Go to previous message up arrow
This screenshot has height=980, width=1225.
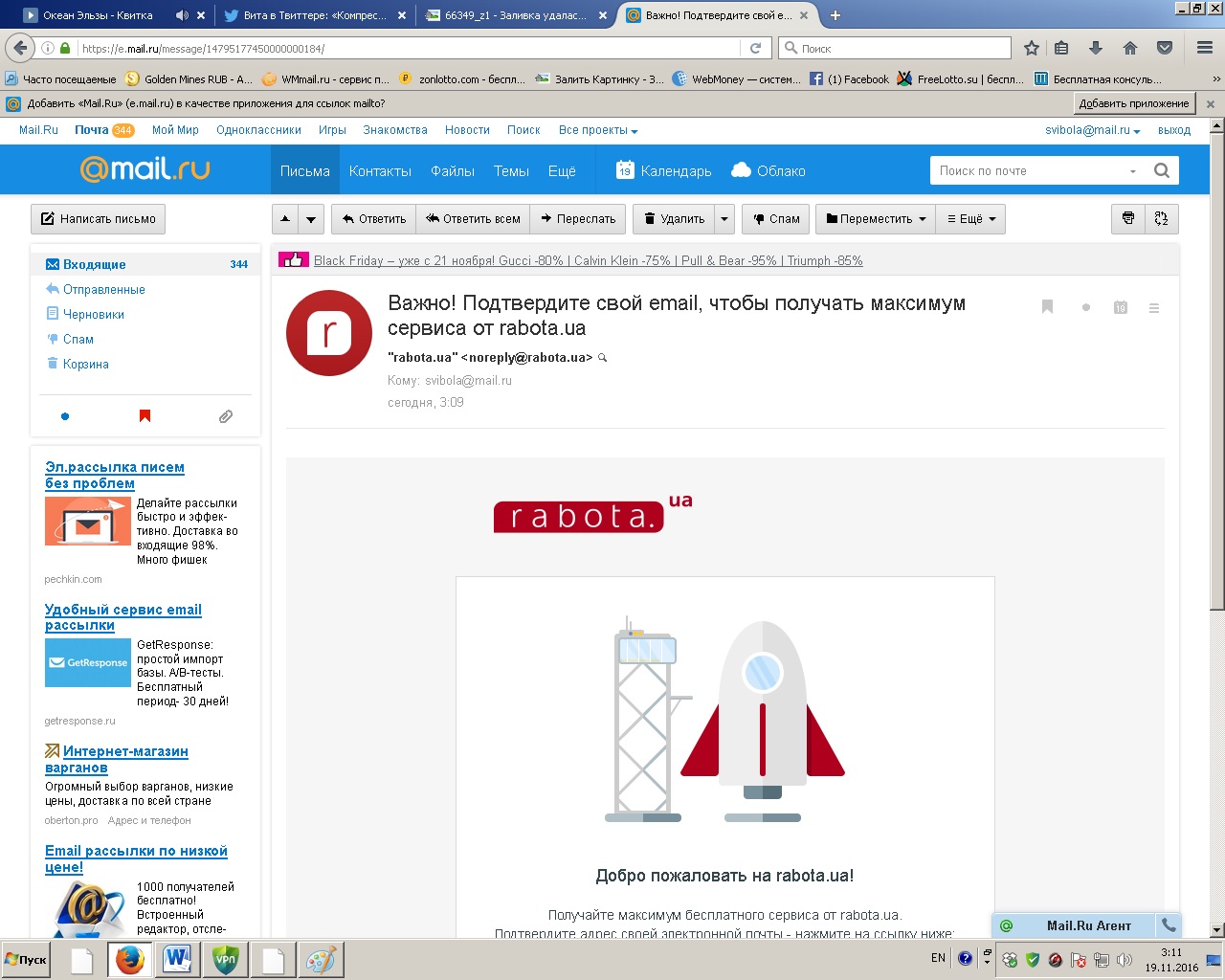tap(285, 219)
